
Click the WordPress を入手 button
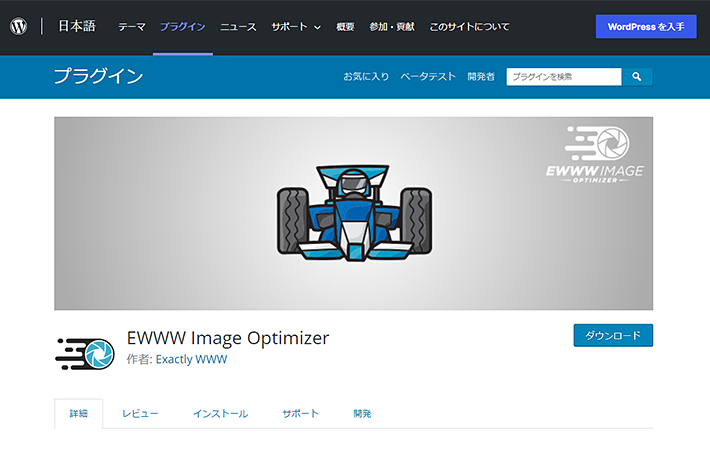[x=646, y=26]
